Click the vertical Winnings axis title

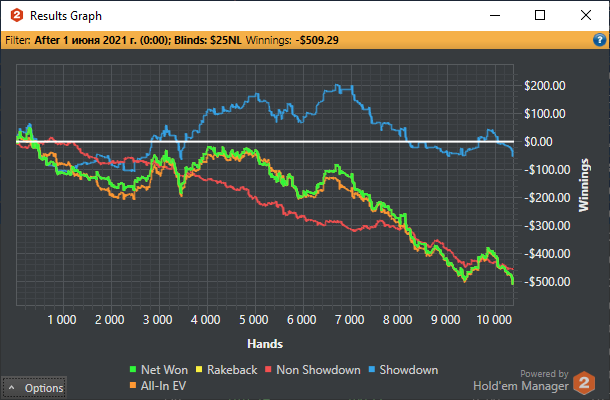click(584, 185)
